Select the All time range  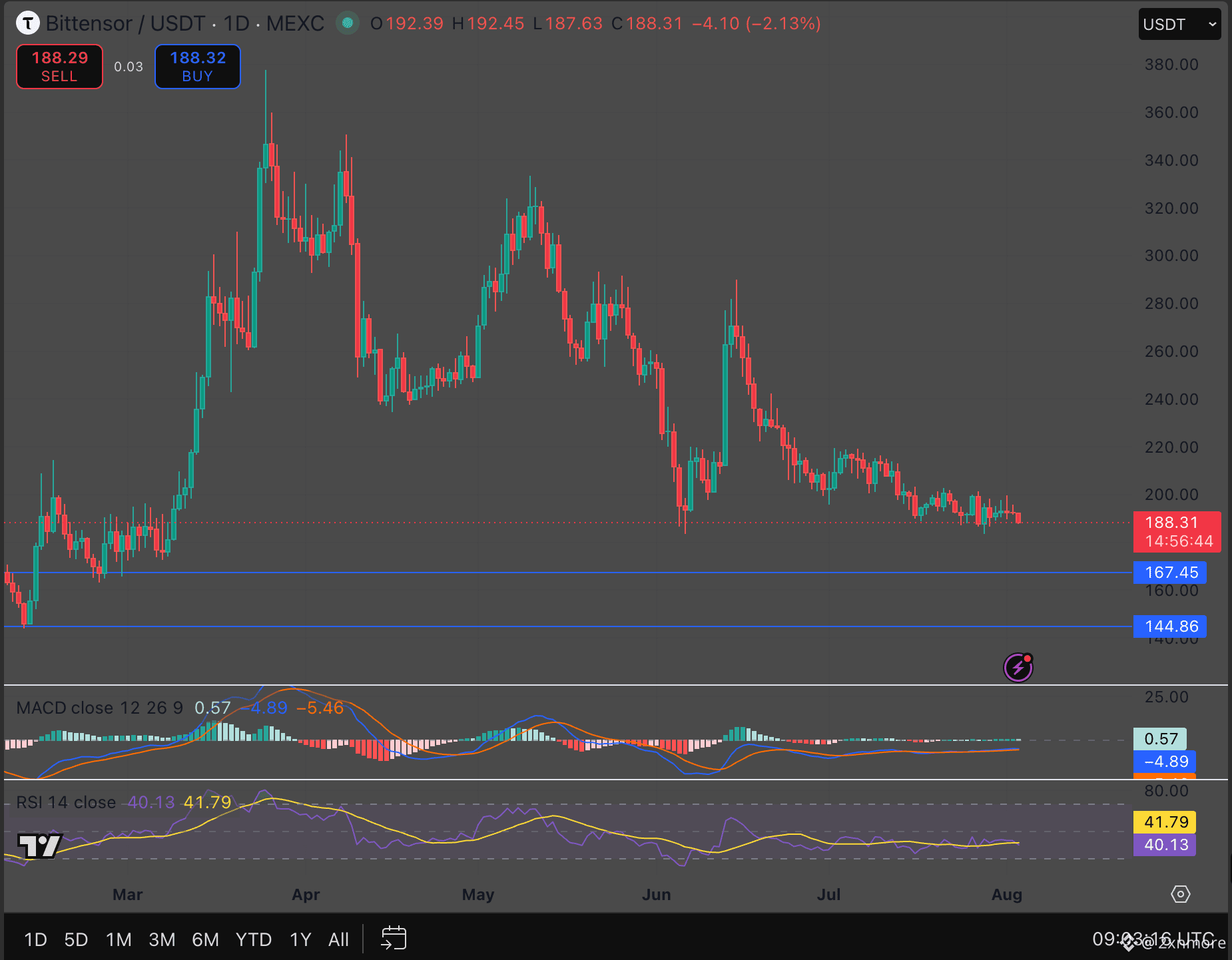(338, 939)
